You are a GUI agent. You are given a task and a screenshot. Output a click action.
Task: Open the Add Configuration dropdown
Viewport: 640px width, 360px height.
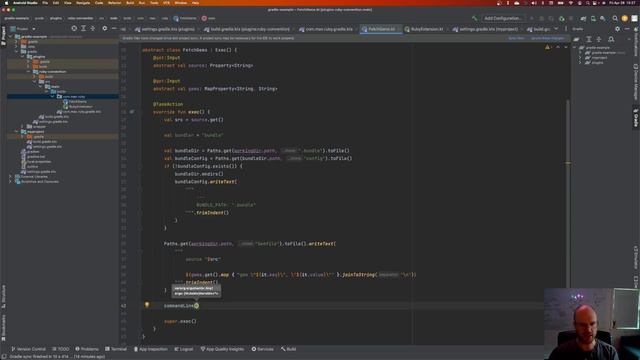click(x=503, y=18)
